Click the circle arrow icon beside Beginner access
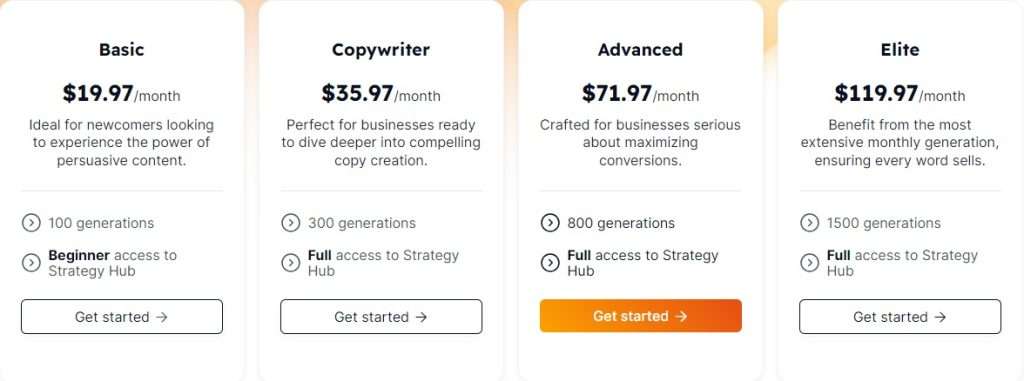The width and height of the screenshot is (1024, 381). click(x=31, y=263)
